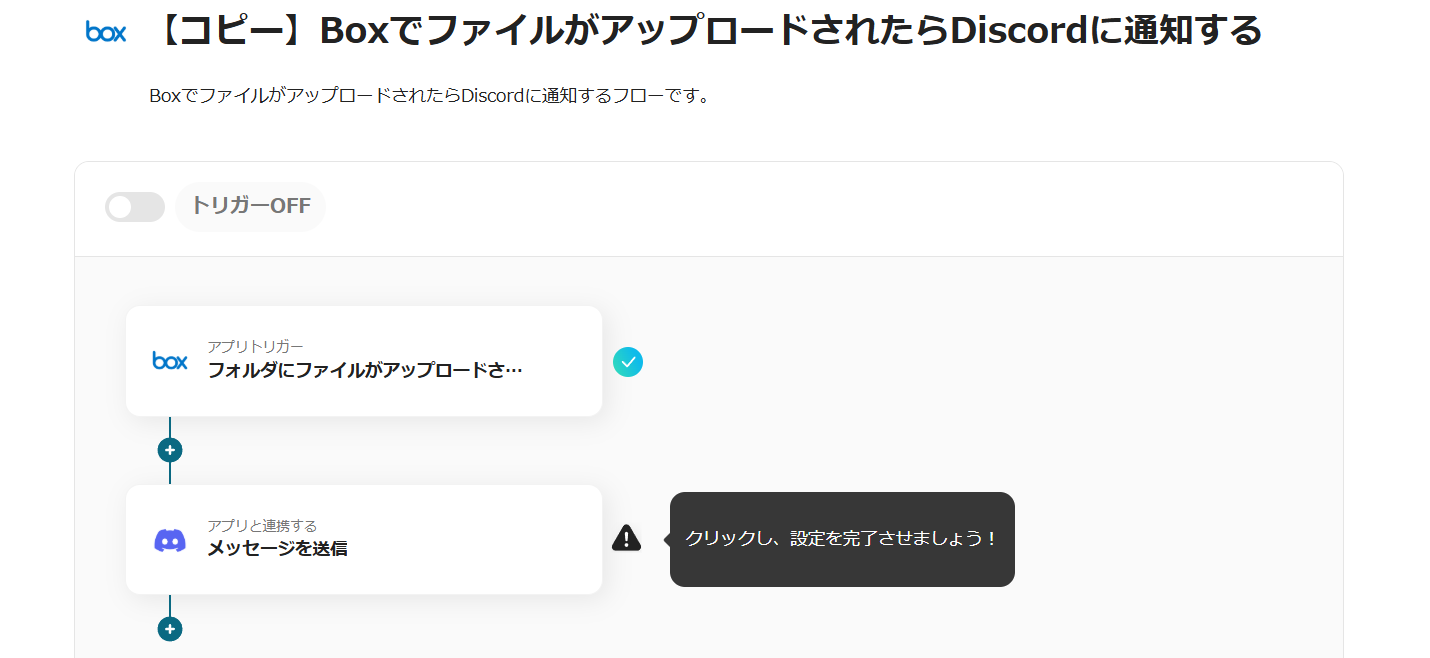Viewport: 1430px width, 658px height.
Task: Click the flow description text under title
Action: tap(429, 97)
